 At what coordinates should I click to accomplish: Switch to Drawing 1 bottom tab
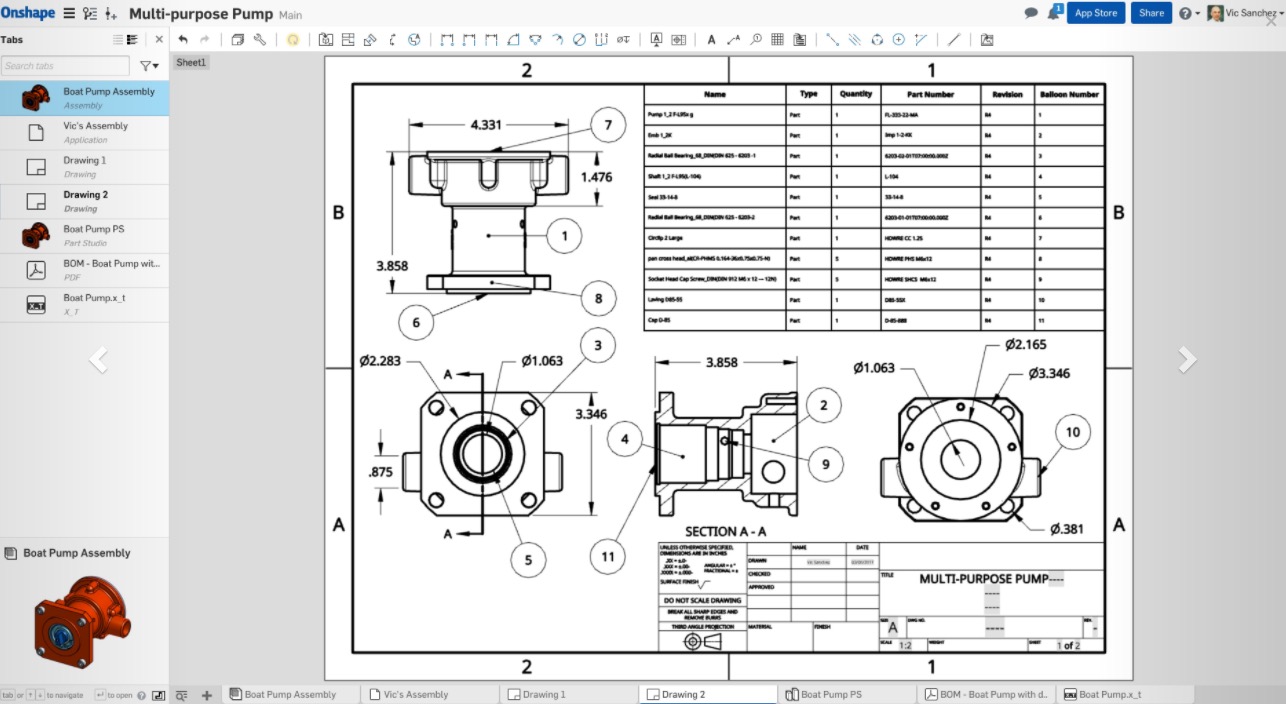point(568,694)
